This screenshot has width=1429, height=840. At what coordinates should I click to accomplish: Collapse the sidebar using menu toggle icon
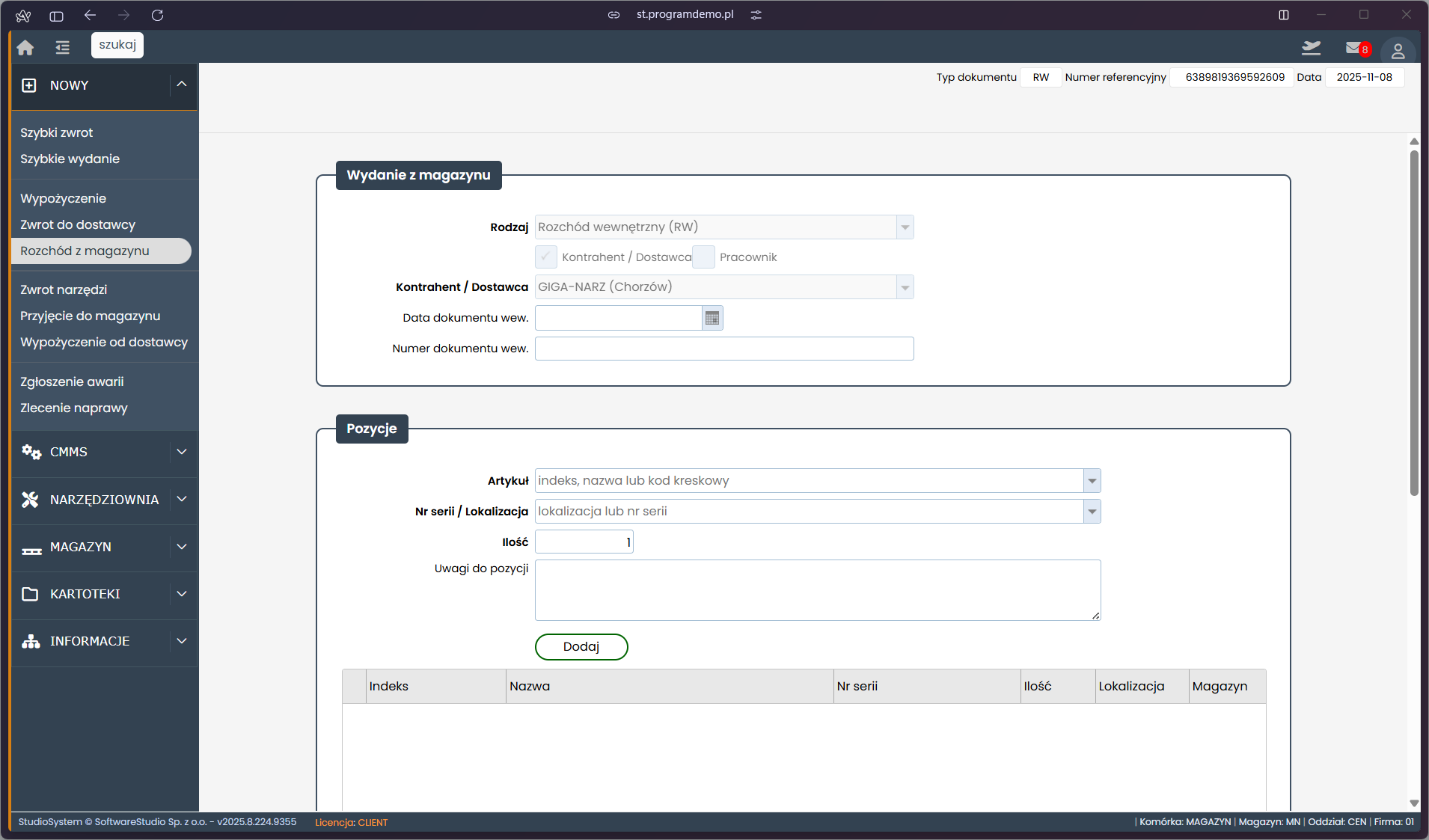coord(63,48)
